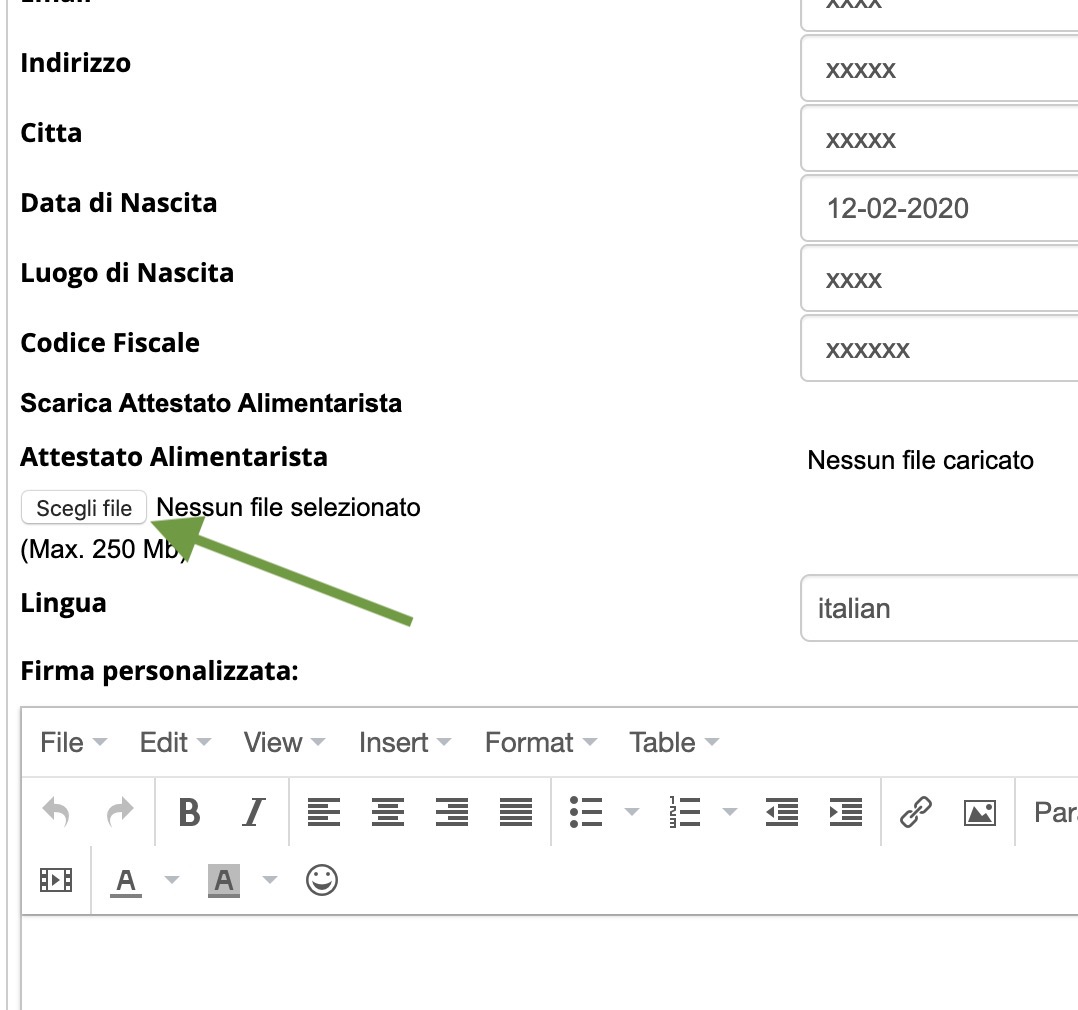Viewport: 1078px width, 1010px height.
Task: Apply the background color swatch
Action: coord(224,880)
